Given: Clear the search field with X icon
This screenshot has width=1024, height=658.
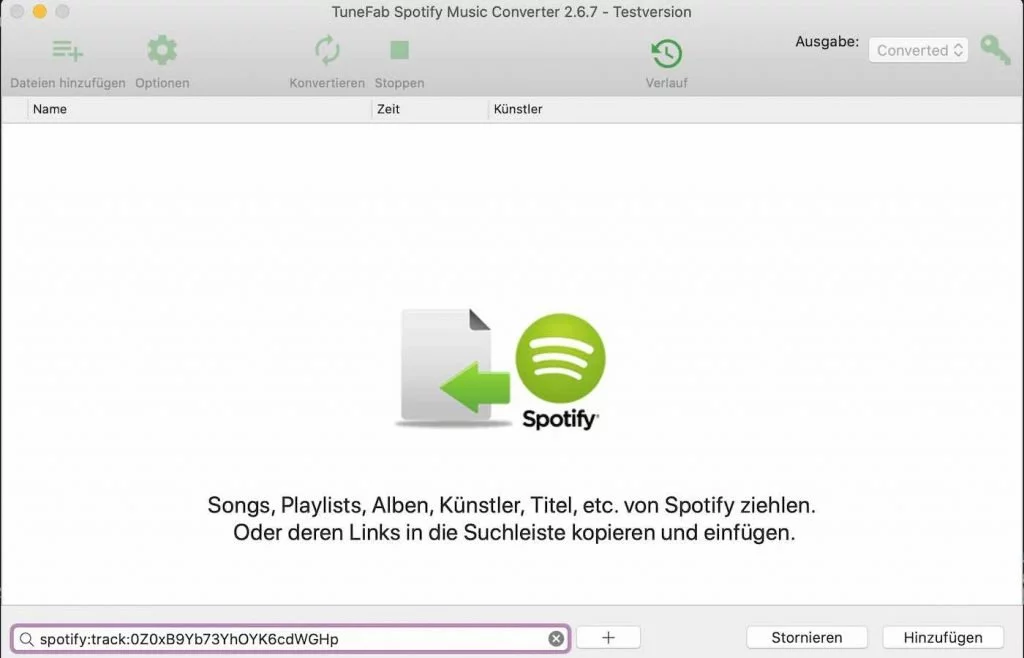Looking at the screenshot, I should (x=556, y=638).
